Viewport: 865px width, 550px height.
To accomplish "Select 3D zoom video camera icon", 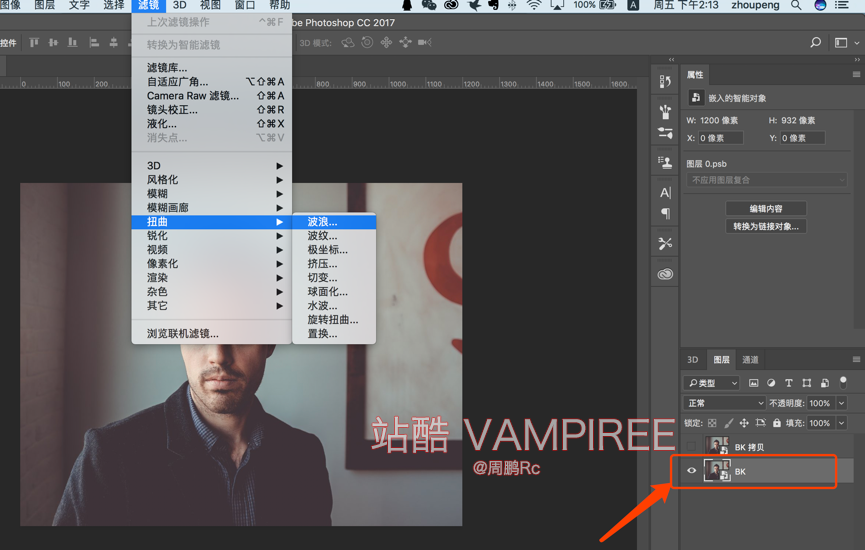I will [x=424, y=42].
